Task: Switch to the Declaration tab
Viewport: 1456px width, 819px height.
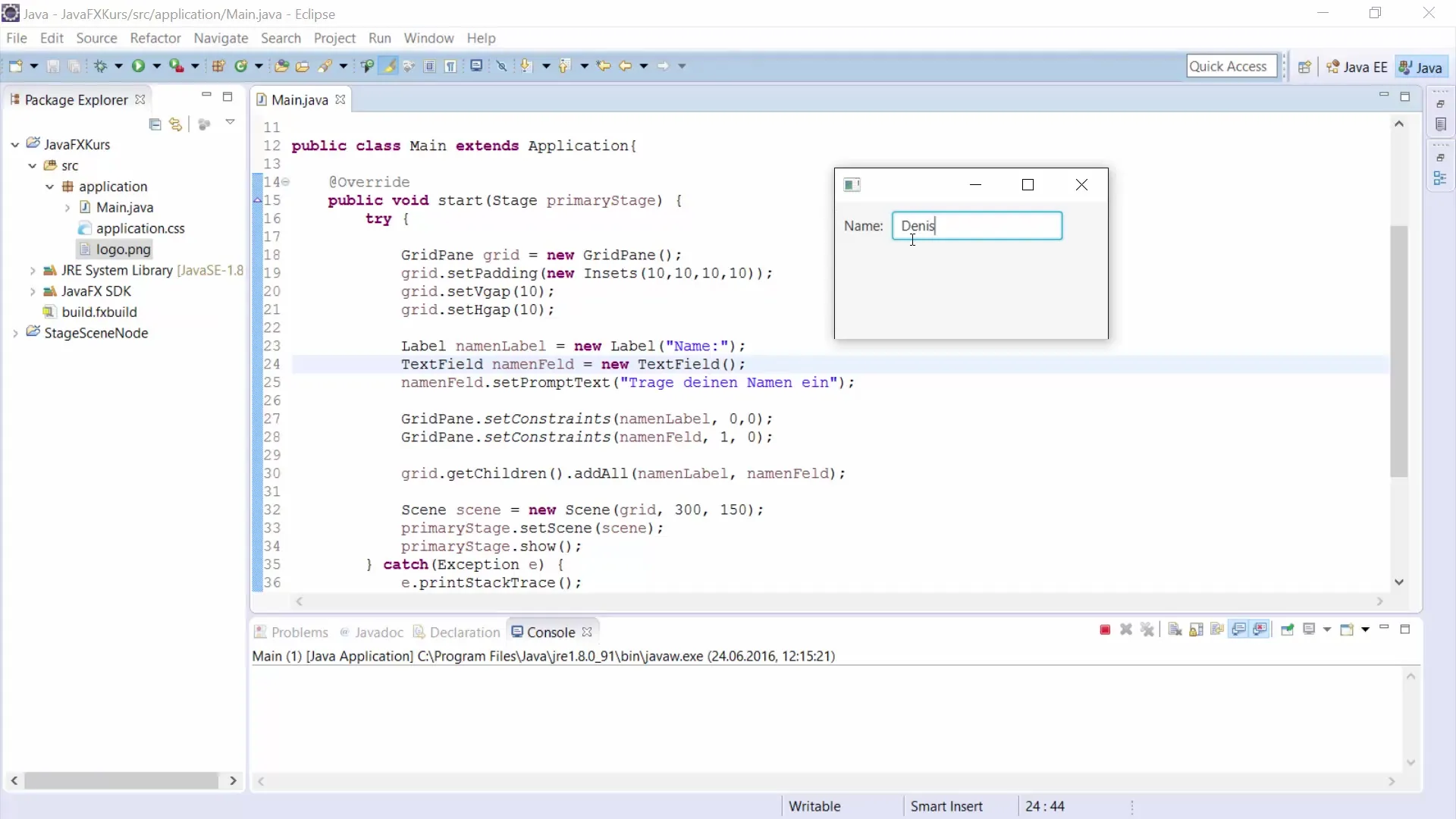Action: tap(457, 632)
